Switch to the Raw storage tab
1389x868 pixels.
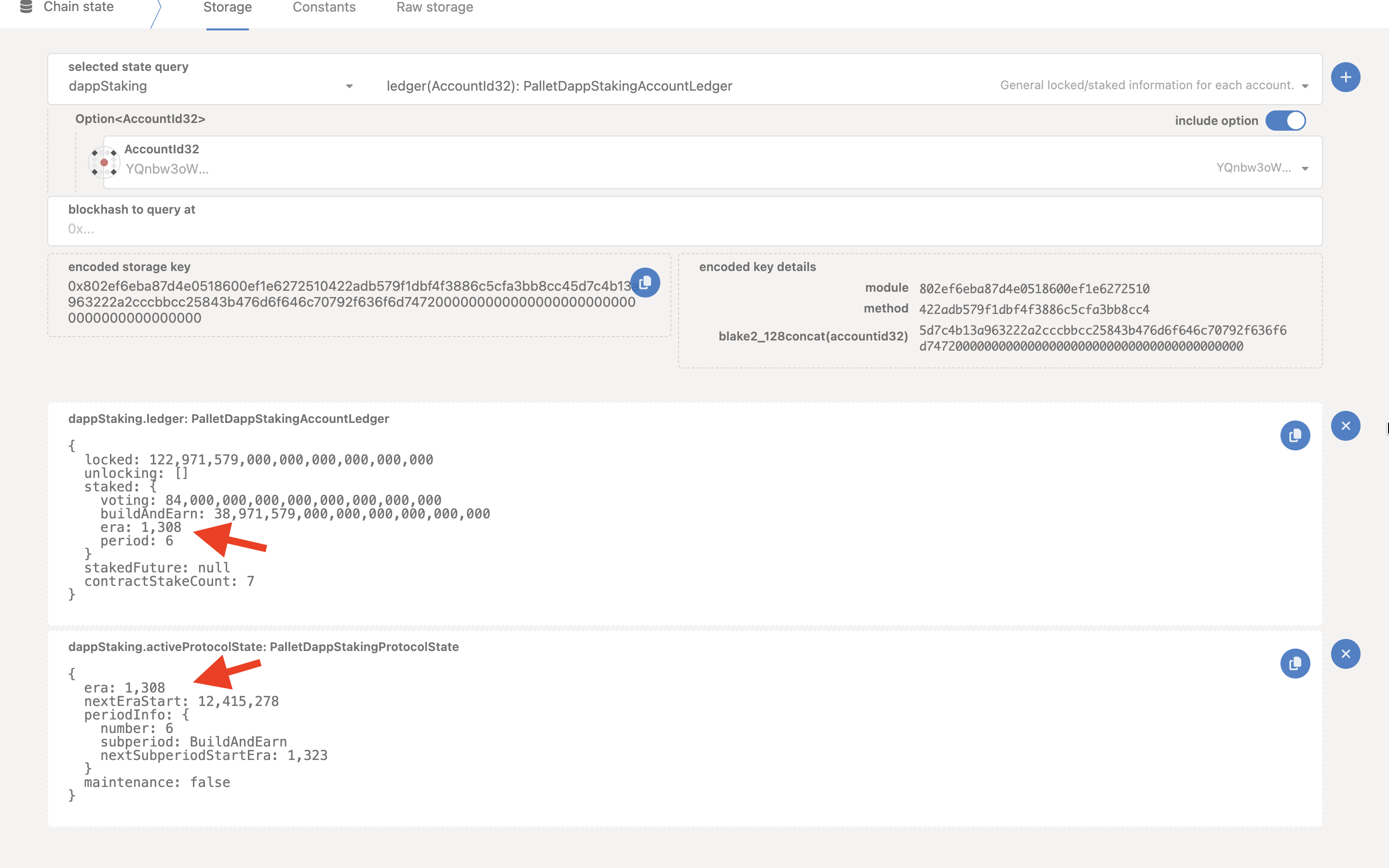(435, 7)
